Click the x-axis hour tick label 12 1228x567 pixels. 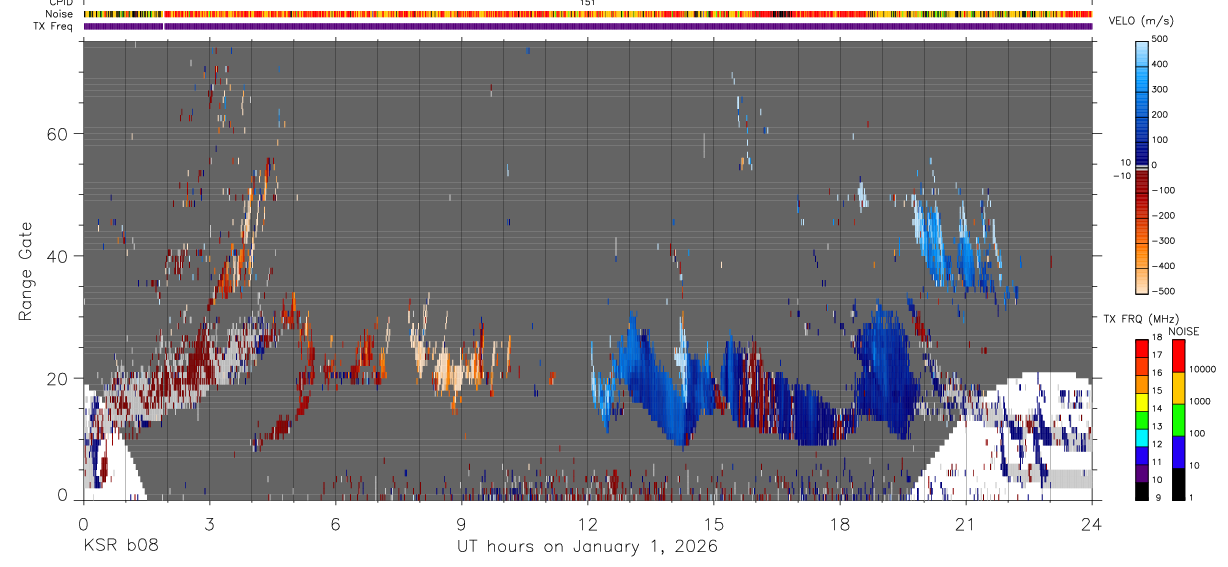587,523
